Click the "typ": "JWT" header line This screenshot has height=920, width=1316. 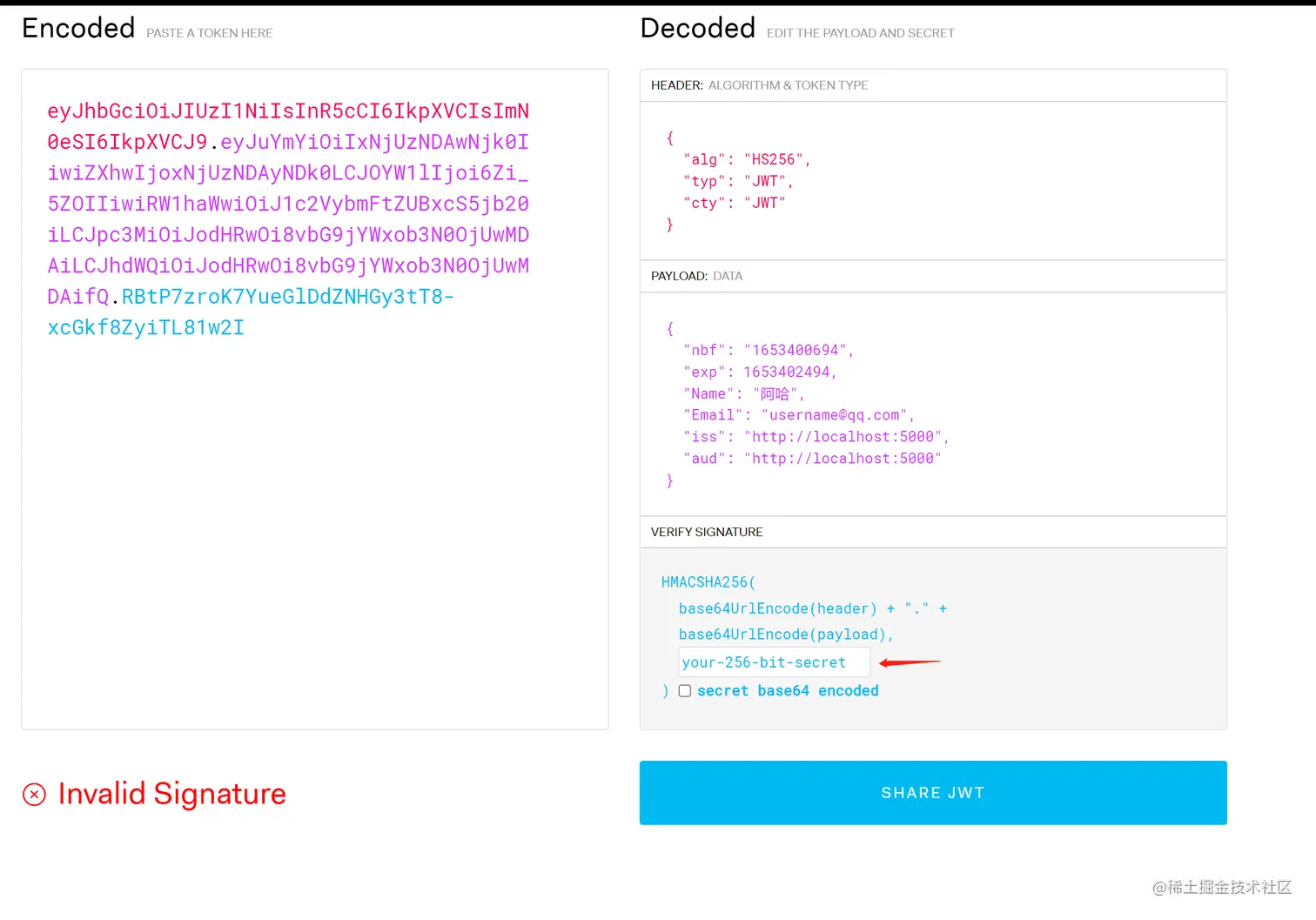click(x=738, y=181)
